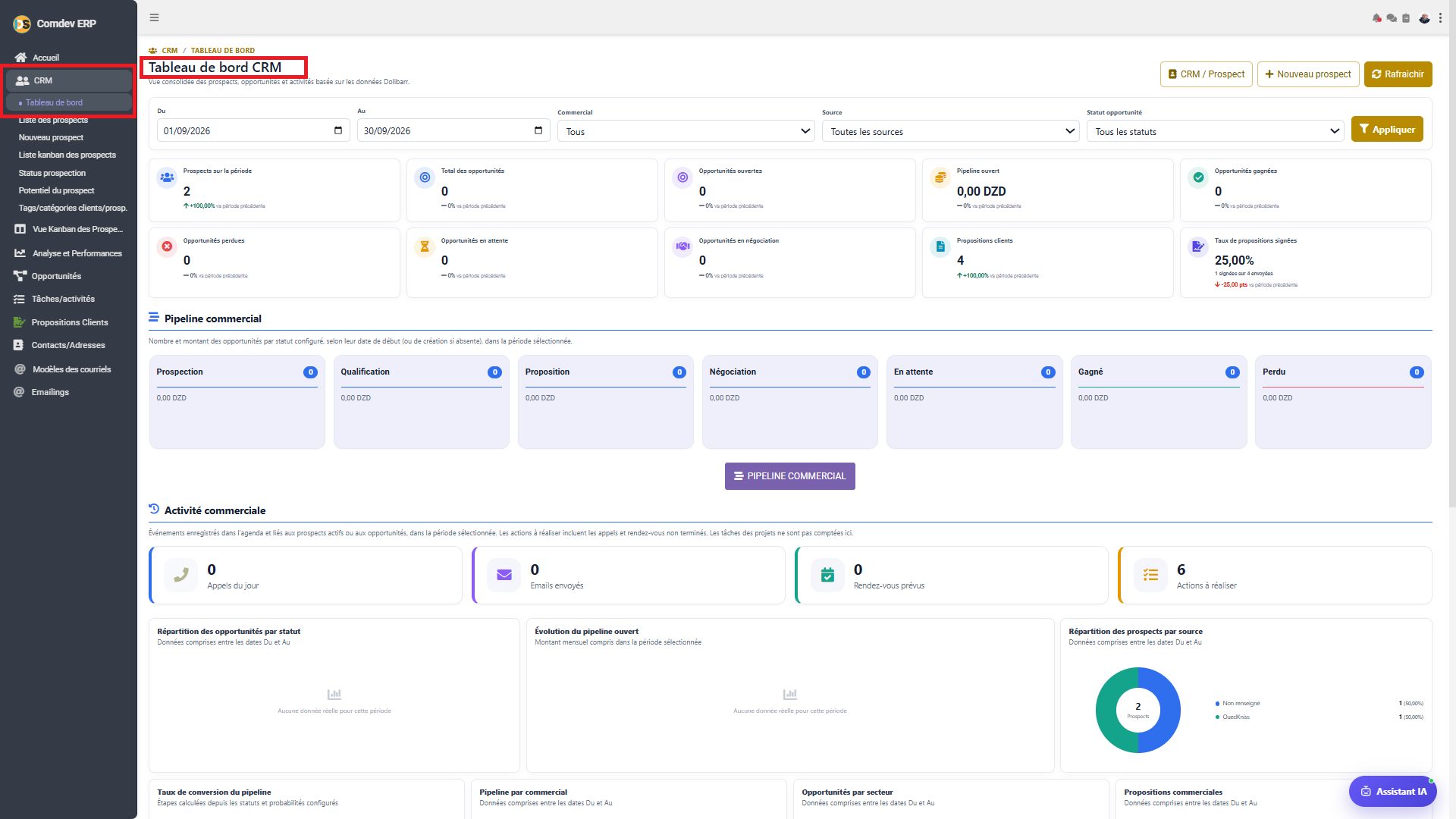The height and width of the screenshot is (819, 1456).
Task: Click the hourglass icon for Opportunités en attente
Action: [425, 246]
